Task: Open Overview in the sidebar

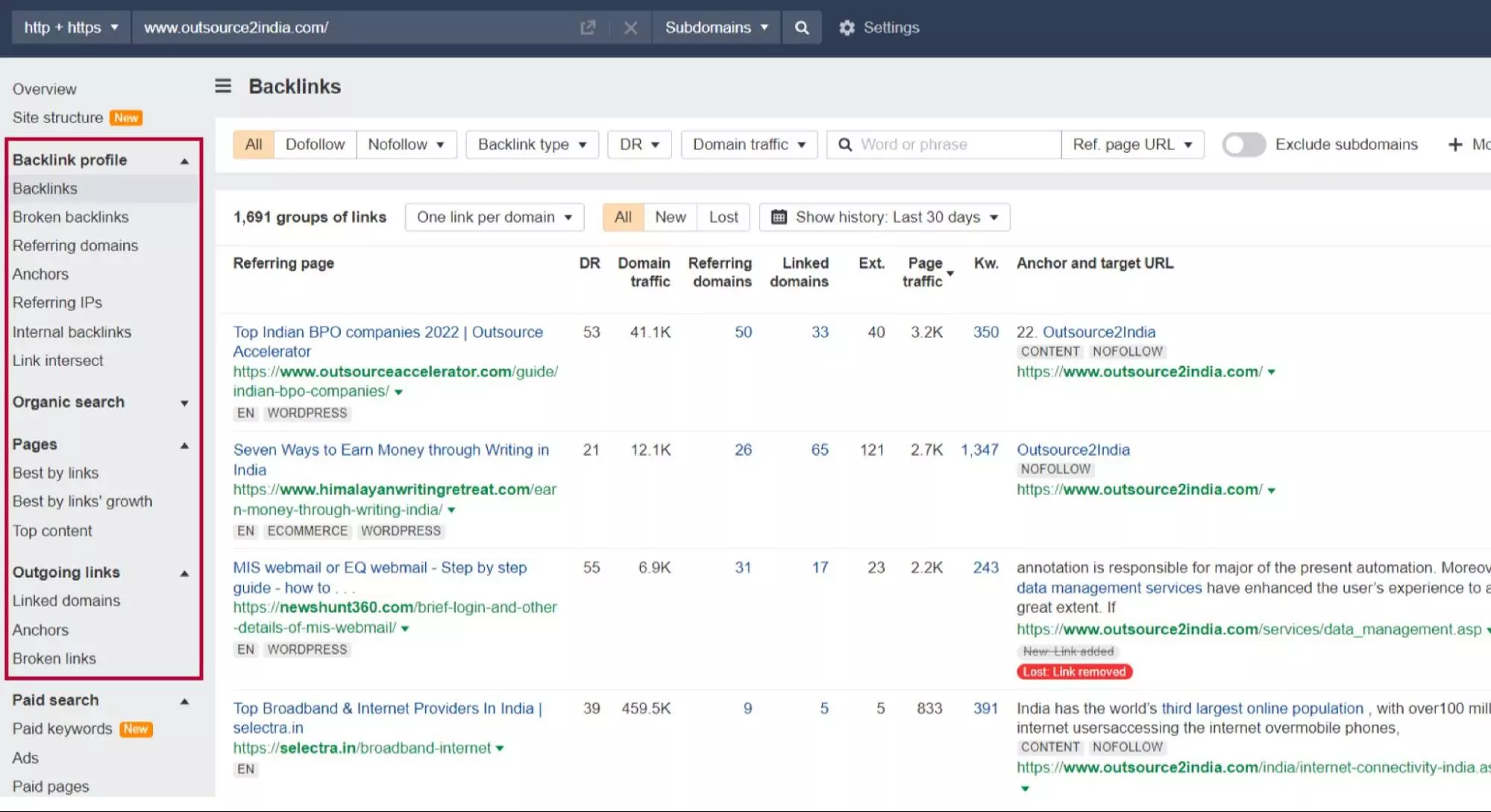Action: (45, 89)
